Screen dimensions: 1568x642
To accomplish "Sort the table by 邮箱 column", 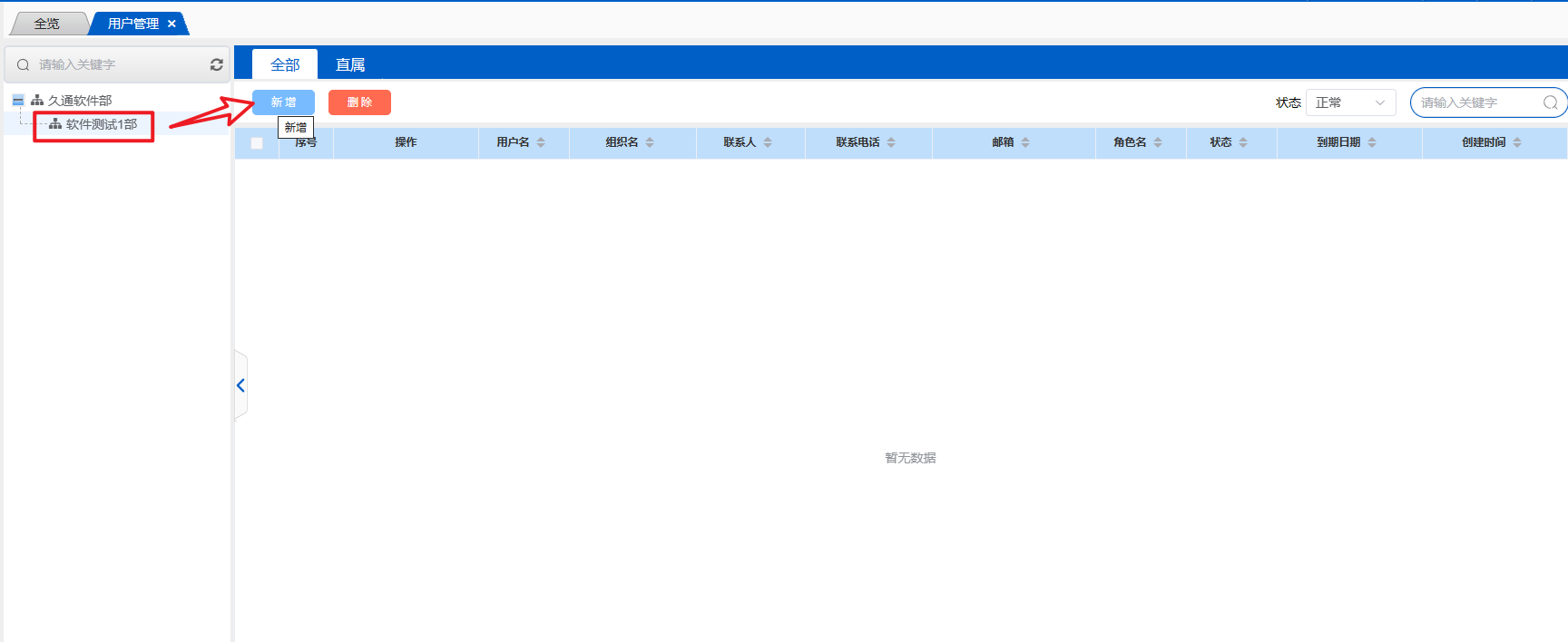I will tap(1025, 142).
